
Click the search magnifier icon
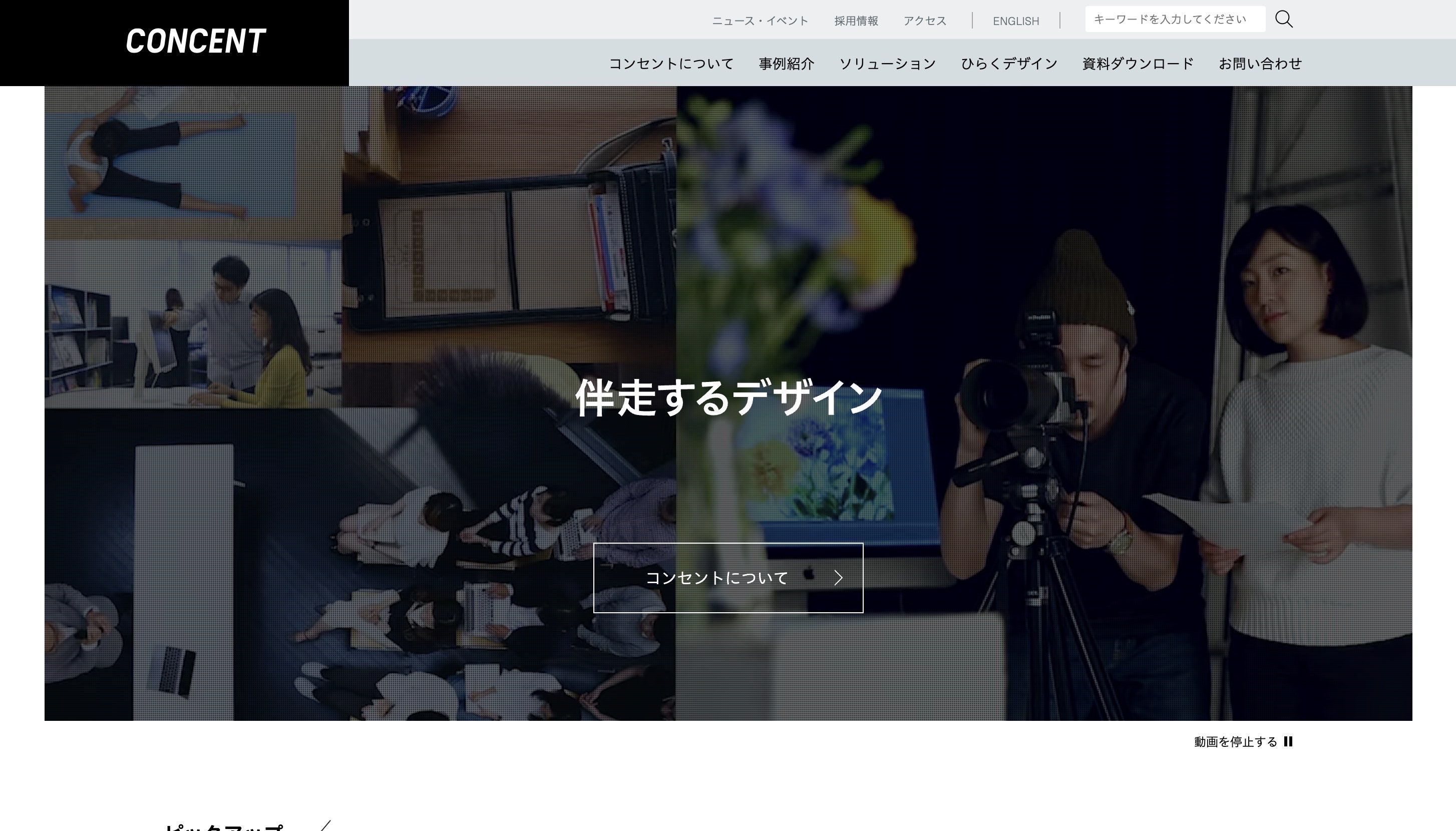coord(1284,20)
